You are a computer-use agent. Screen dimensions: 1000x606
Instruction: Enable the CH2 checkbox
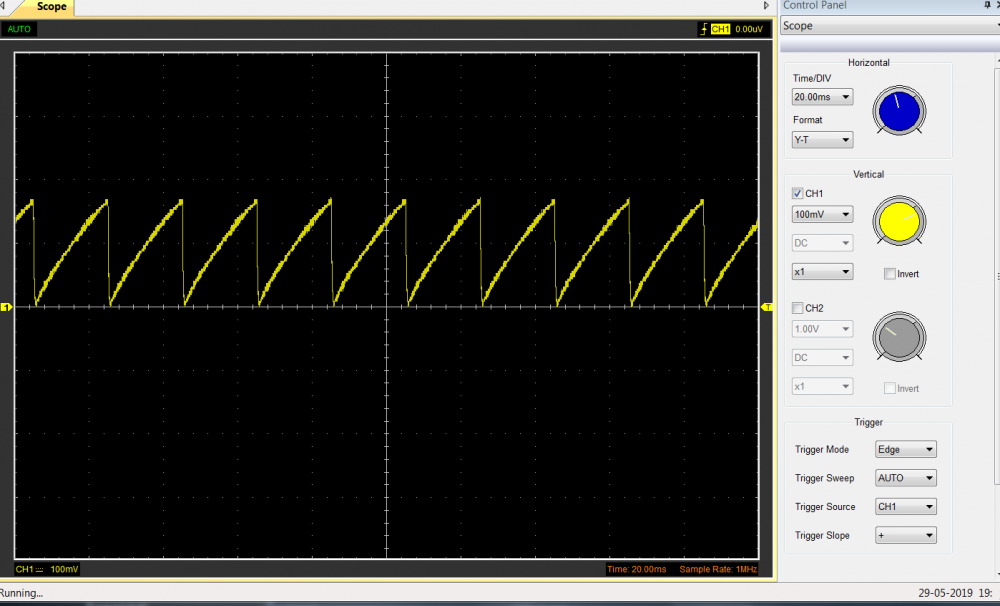click(797, 308)
